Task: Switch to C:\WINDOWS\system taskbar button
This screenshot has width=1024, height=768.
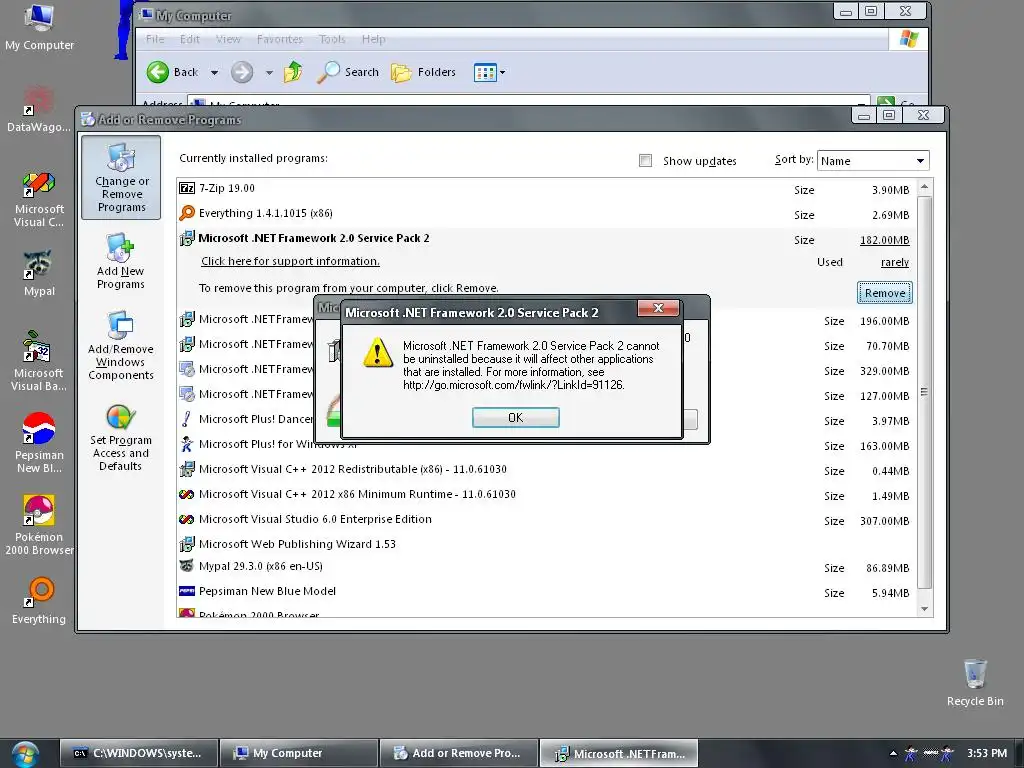Action: (x=138, y=753)
